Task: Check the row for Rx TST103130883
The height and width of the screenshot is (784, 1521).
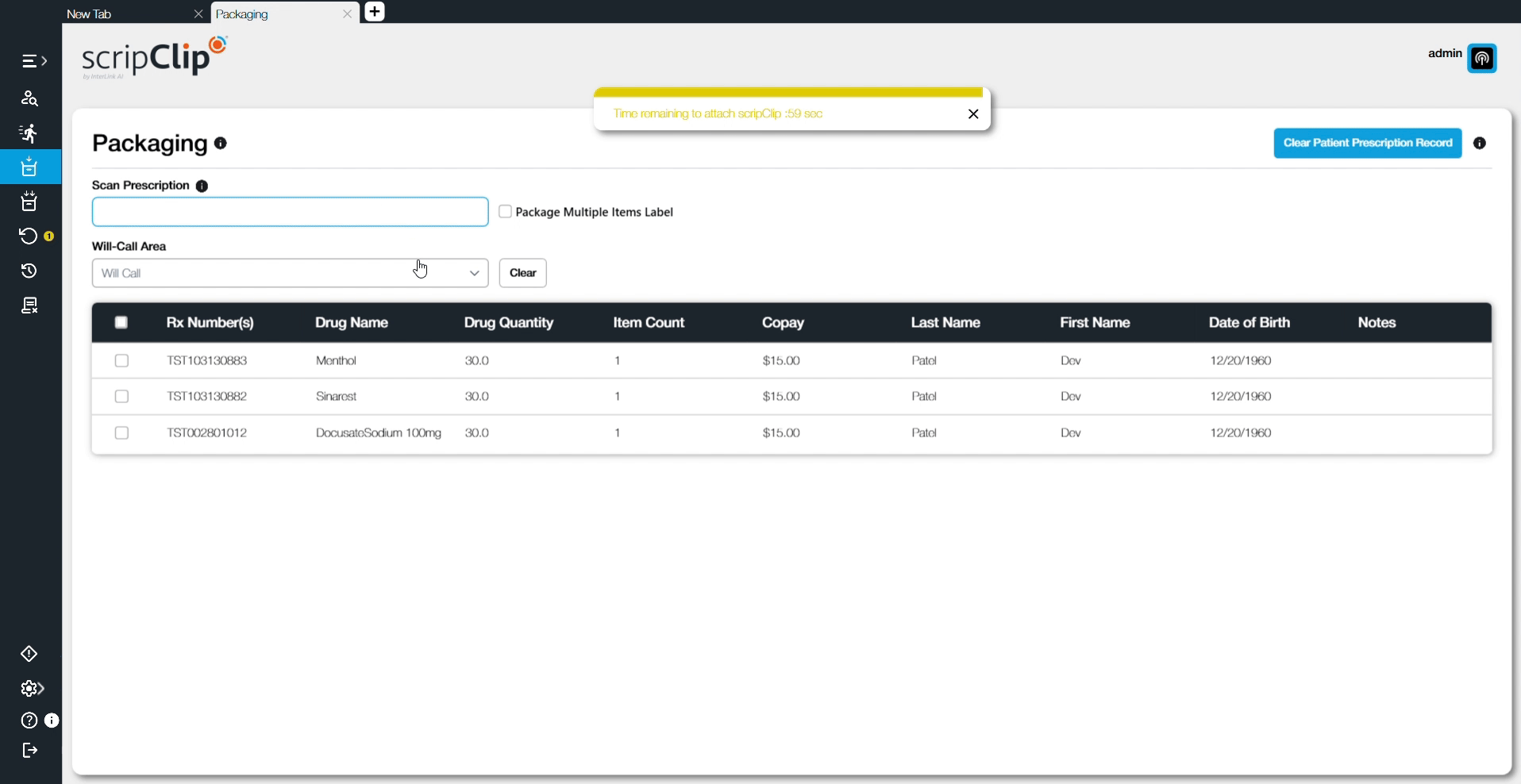Action: [121, 360]
